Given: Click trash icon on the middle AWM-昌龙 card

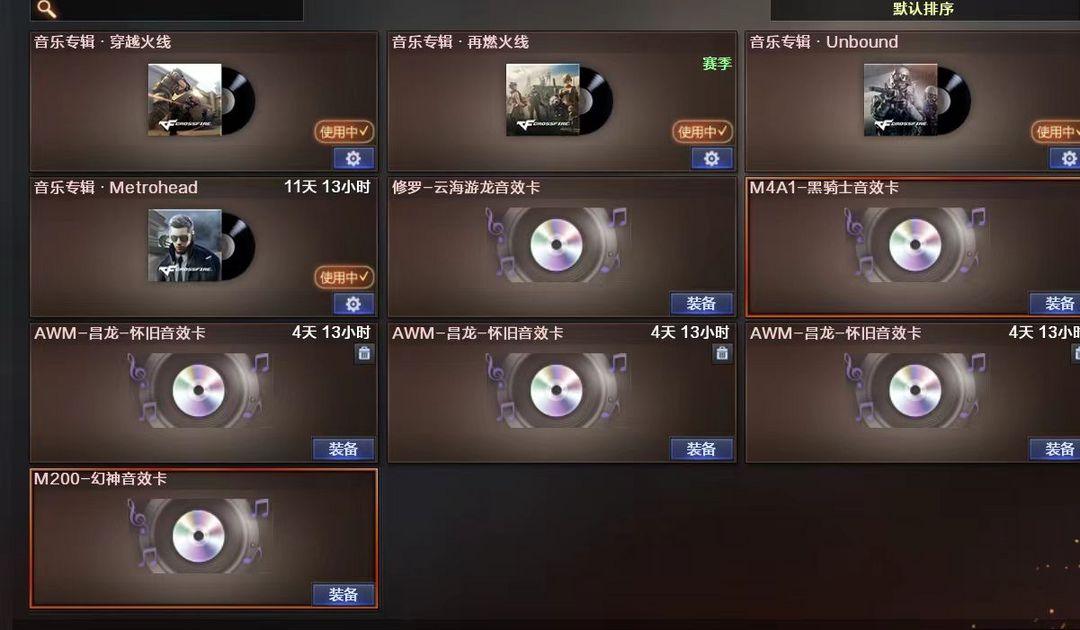Looking at the screenshot, I should [x=722, y=353].
